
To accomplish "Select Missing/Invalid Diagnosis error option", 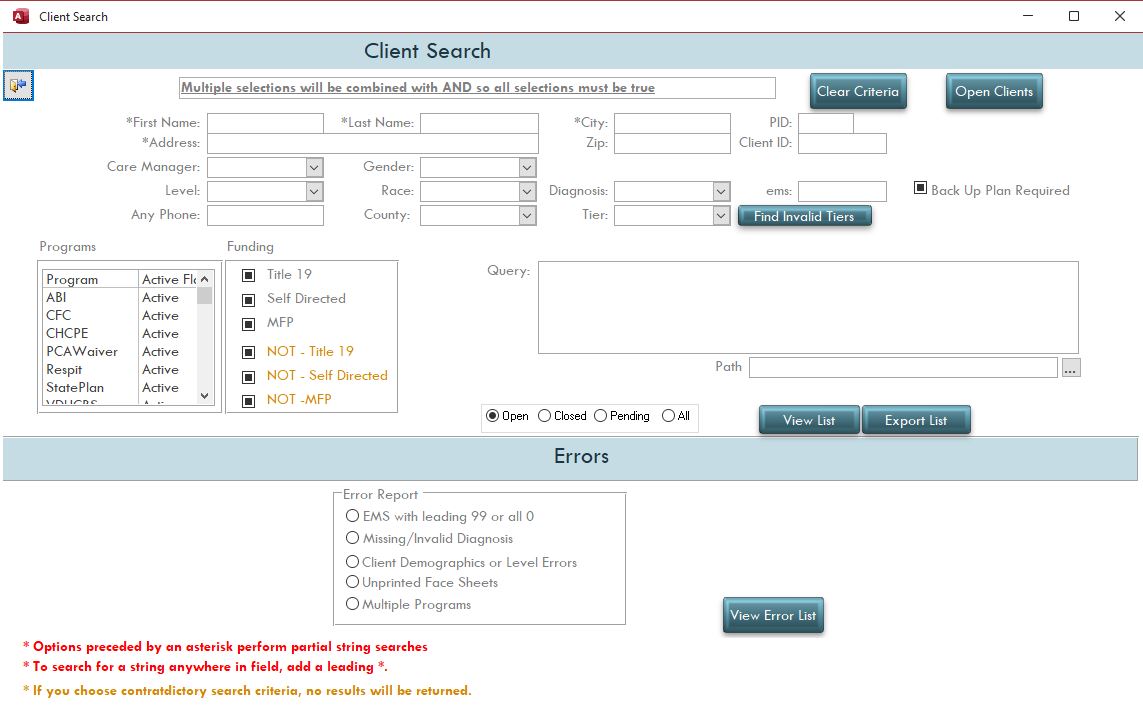I will click(x=353, y=537).
